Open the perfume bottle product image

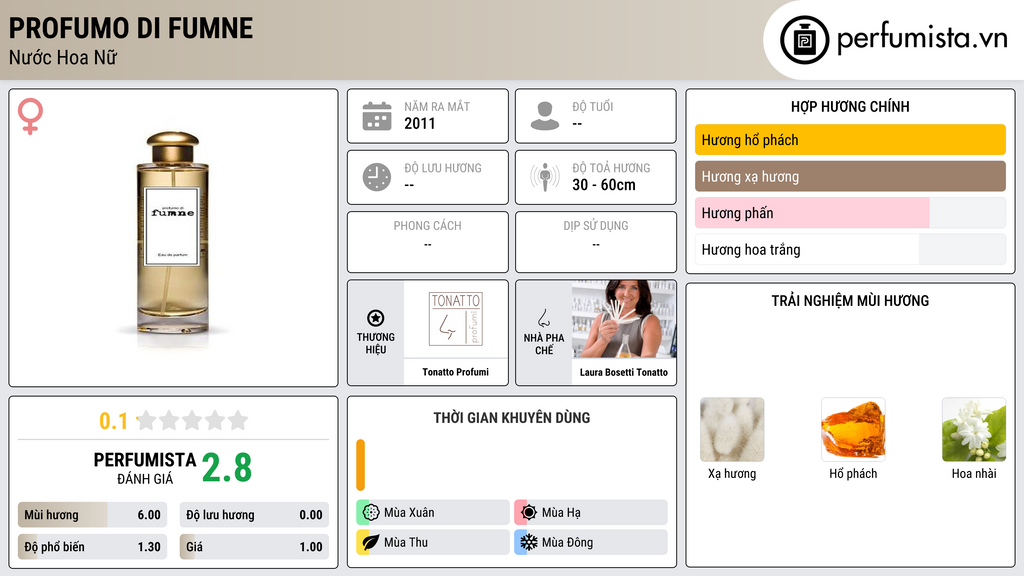tap(173, 238)
